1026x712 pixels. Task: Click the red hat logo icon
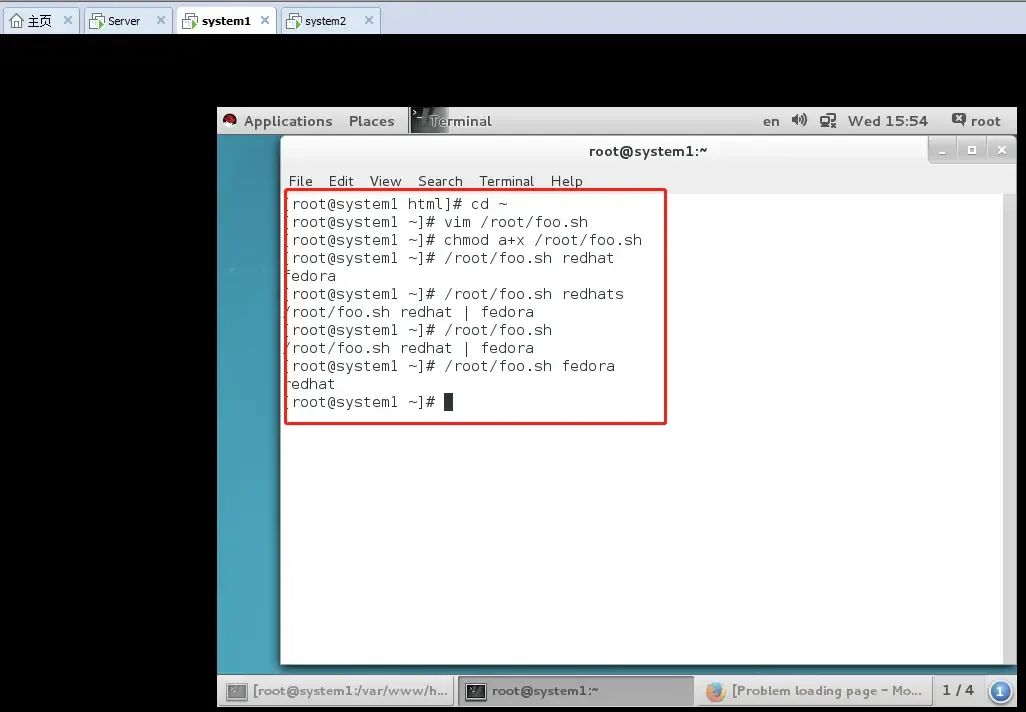click(x=230, y=120)
